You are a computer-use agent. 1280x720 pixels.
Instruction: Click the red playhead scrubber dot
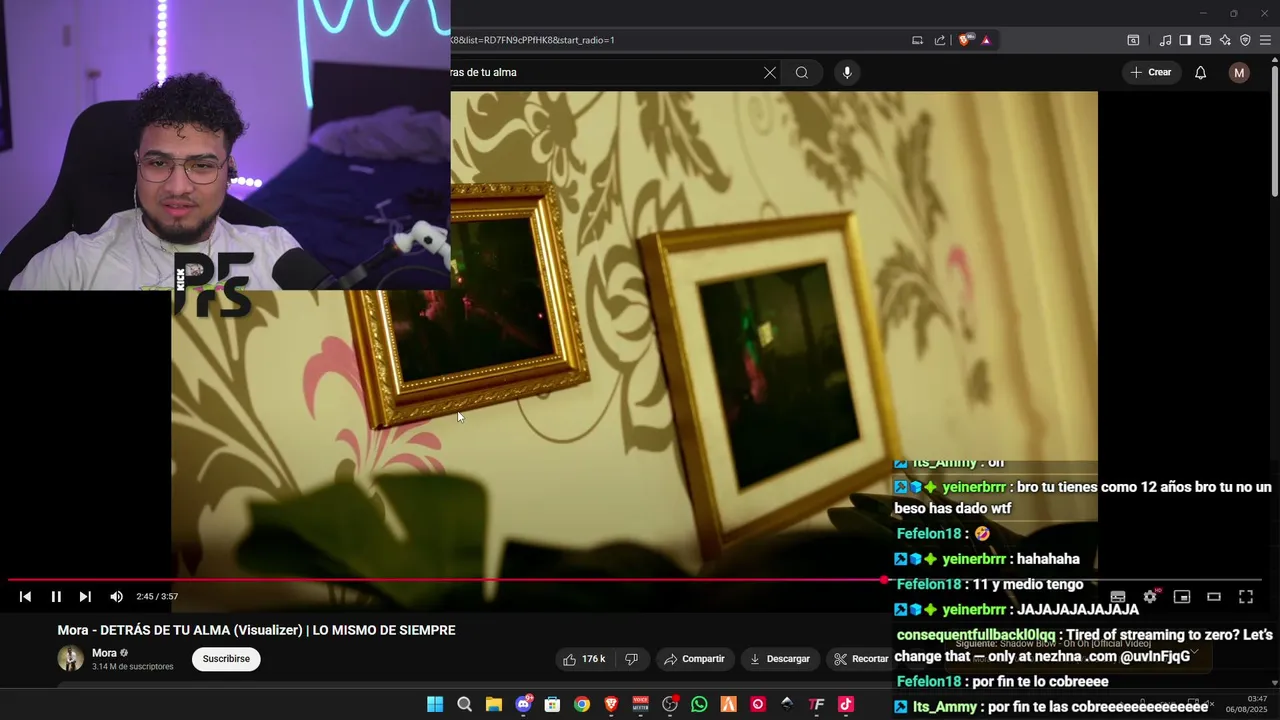click(885, 580)
